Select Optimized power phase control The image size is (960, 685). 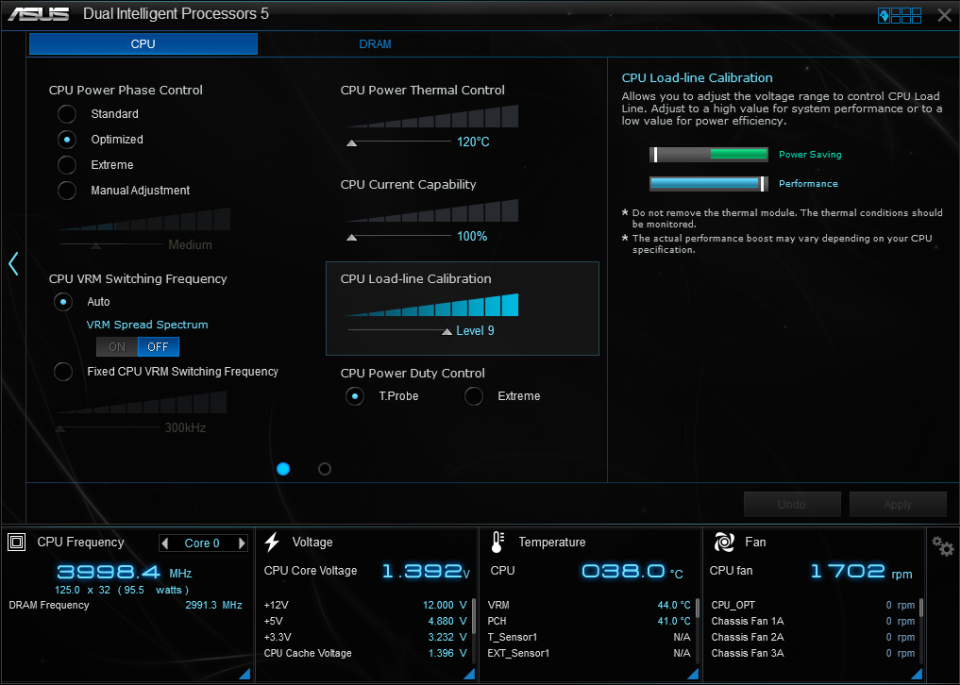coord(67,140)
